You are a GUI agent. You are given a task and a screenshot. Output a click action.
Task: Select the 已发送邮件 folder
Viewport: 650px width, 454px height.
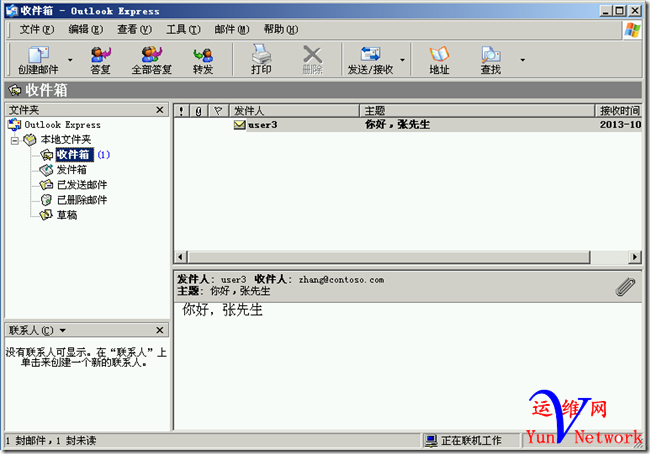coord(82,185)
